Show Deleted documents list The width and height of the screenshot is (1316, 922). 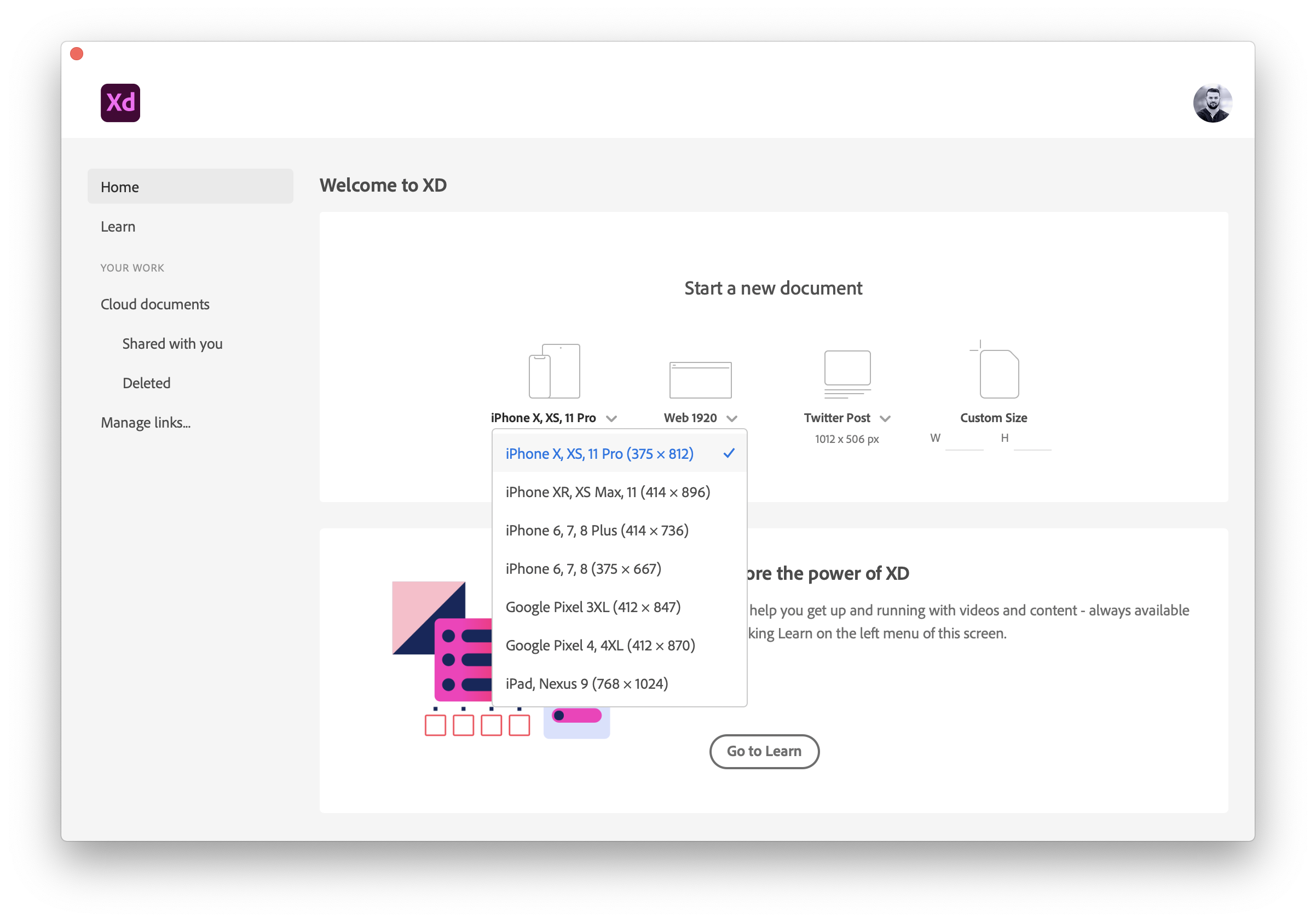147,383
